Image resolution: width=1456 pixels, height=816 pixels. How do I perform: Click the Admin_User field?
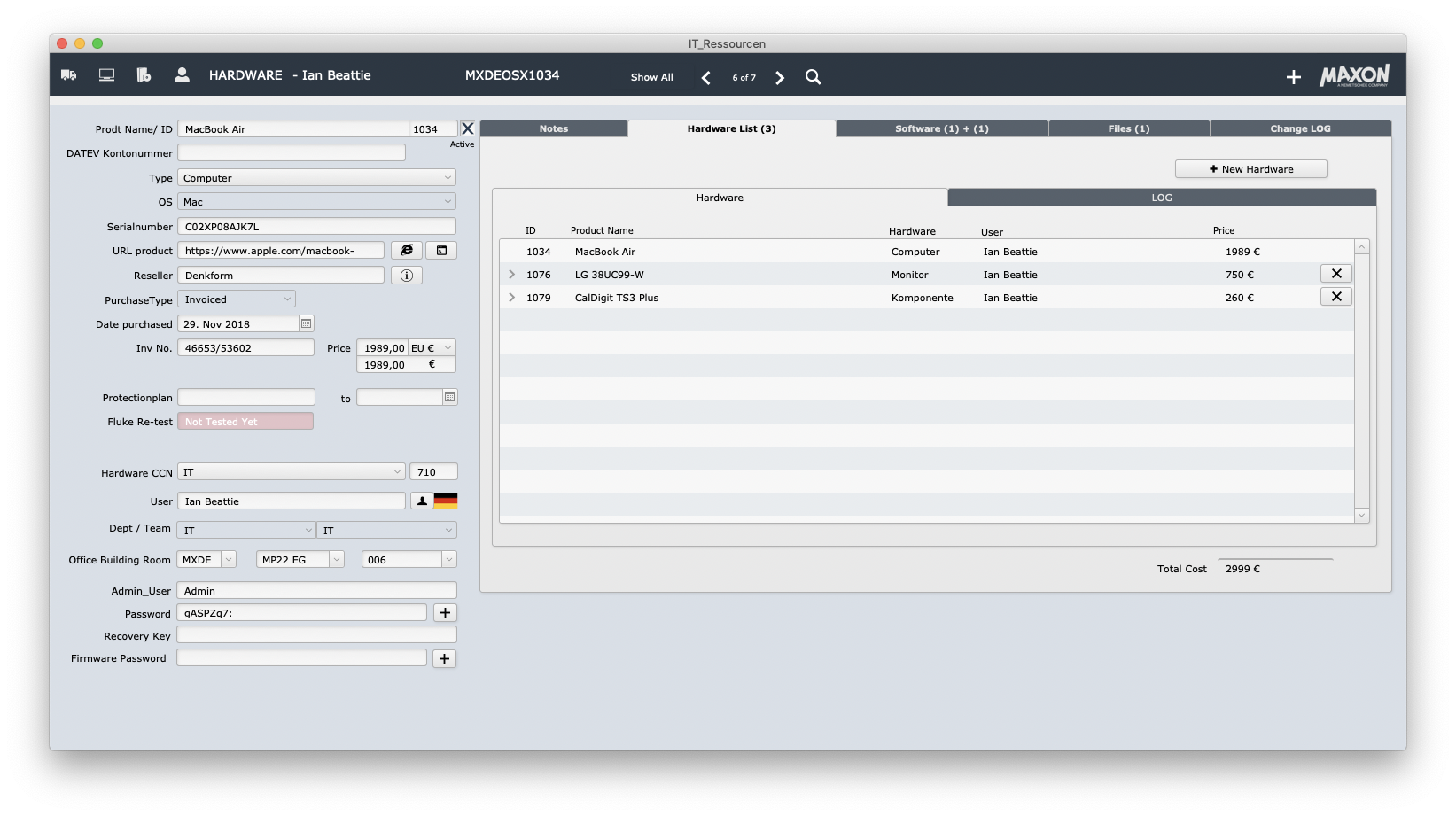(316, 591)
